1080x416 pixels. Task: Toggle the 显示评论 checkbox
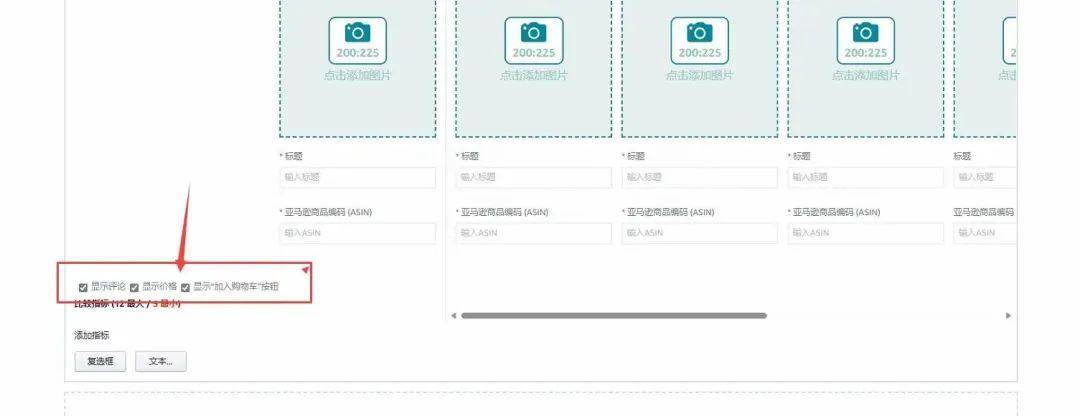[83, 288]
